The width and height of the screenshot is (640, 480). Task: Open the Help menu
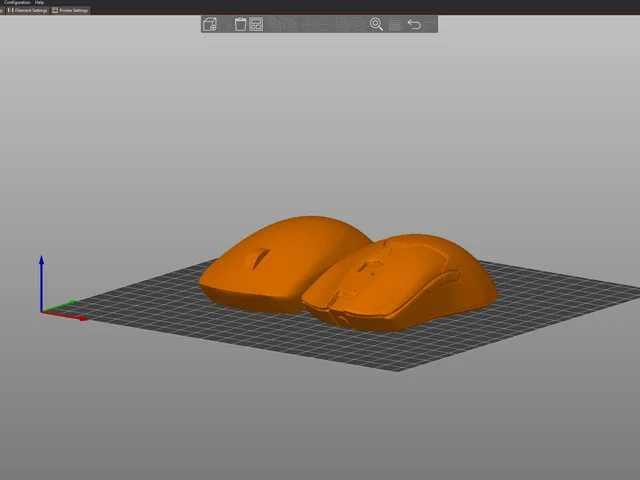point(39,2)
